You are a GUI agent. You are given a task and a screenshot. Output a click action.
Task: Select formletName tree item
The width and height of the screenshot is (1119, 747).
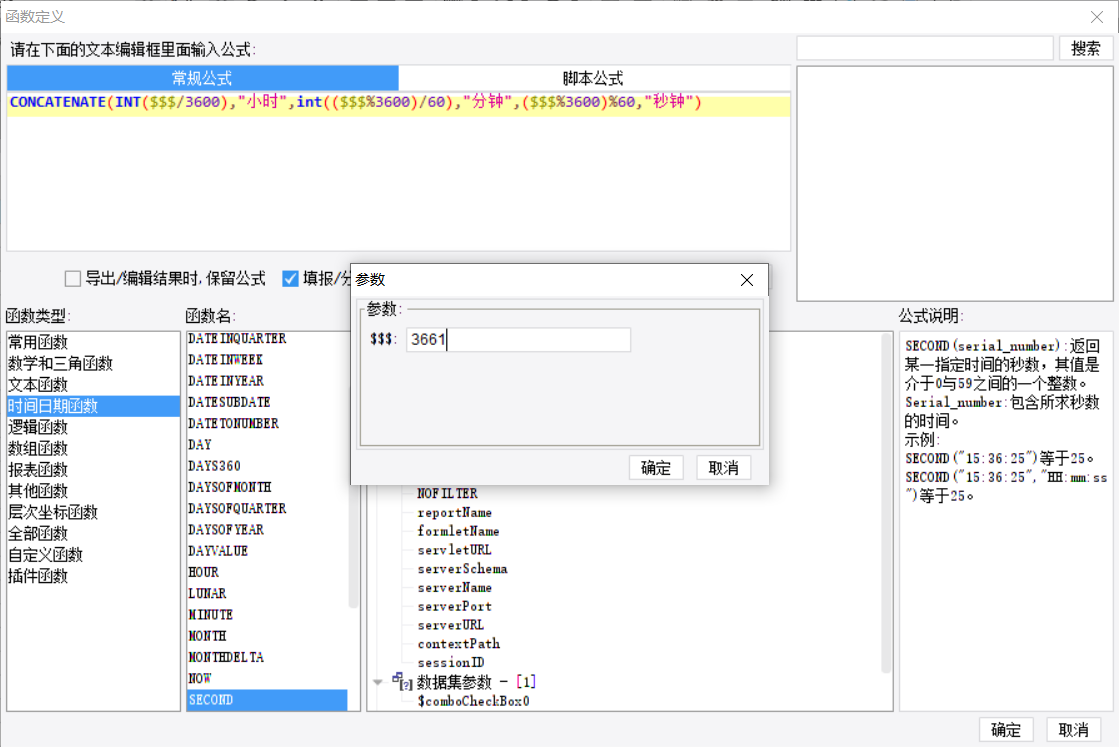[x=458, y=532]
